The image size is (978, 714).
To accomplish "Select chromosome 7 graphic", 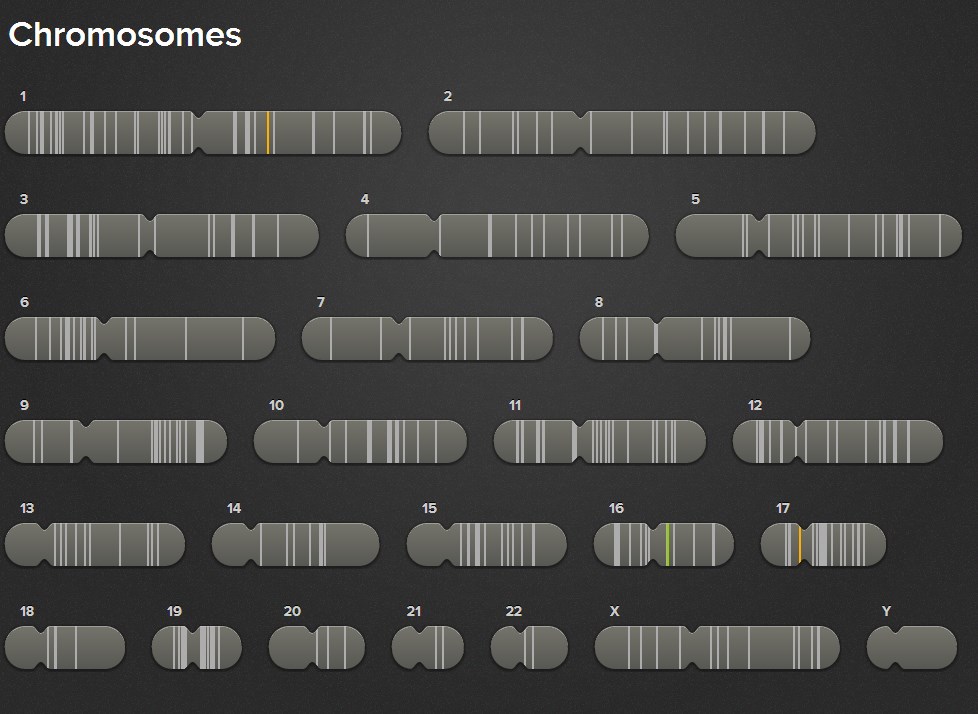I will [x=427, y=339].
